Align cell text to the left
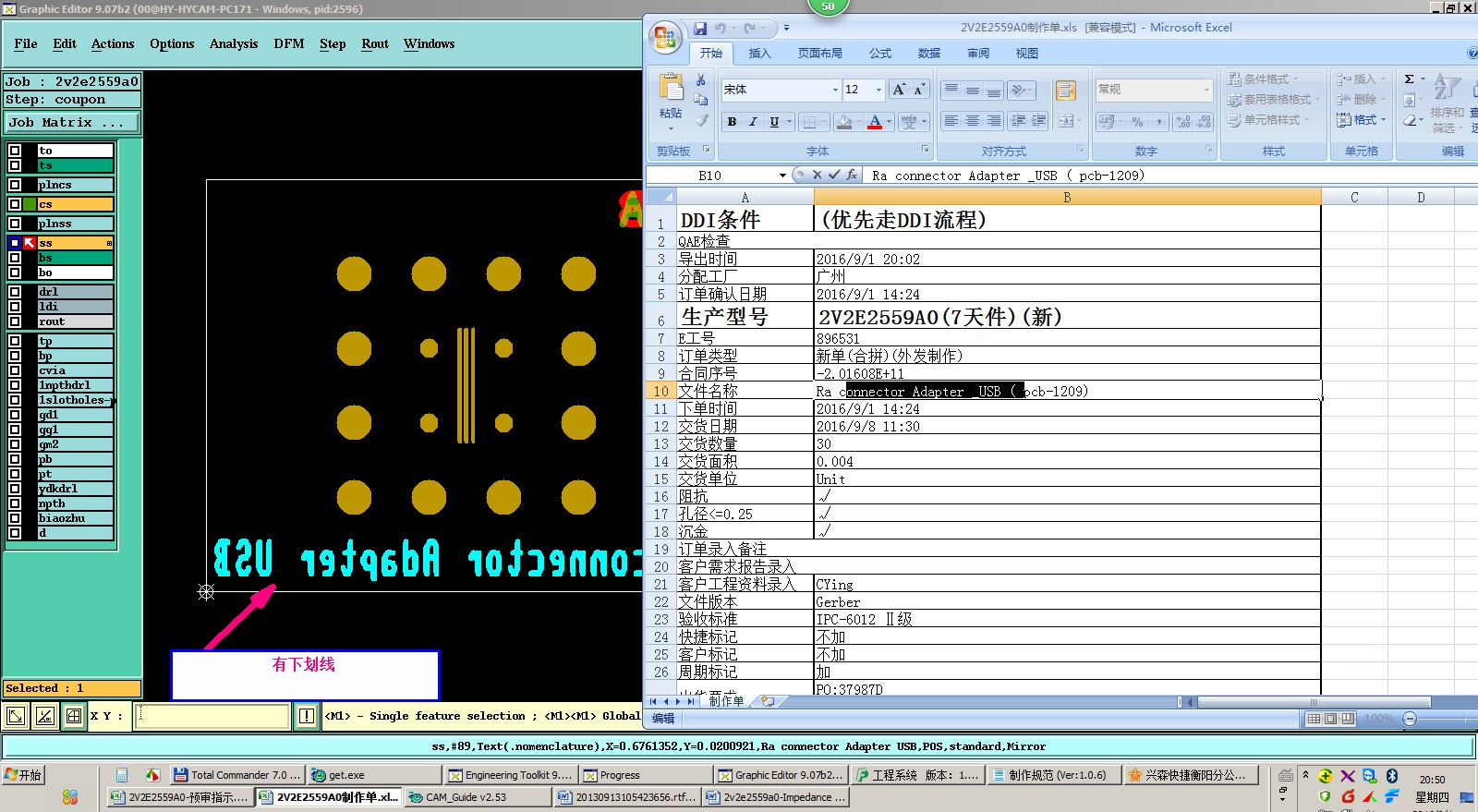 pos(951,121)
